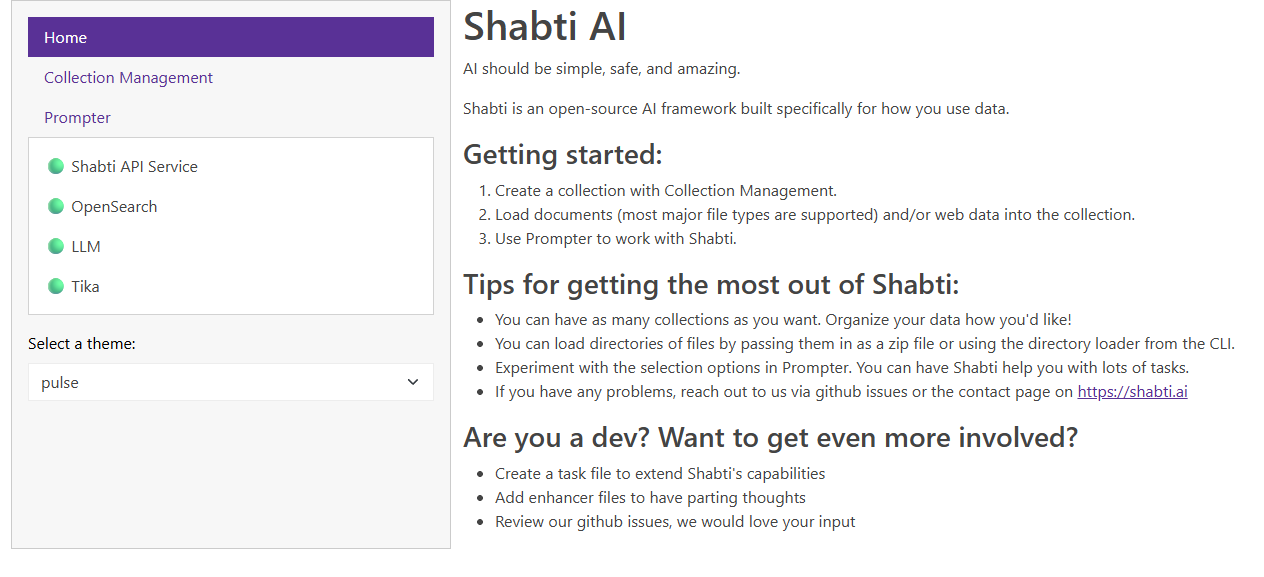Screen dimensions: 1264x577
Task: Open the Home navigation item
Action: pyautogui.click(x=231, y=37)
